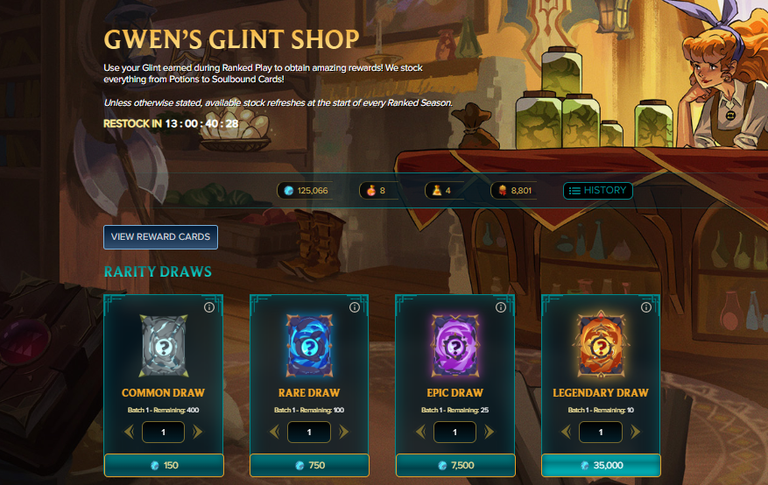Increase Common Draw quantity with right arrow

pos(197,432)
